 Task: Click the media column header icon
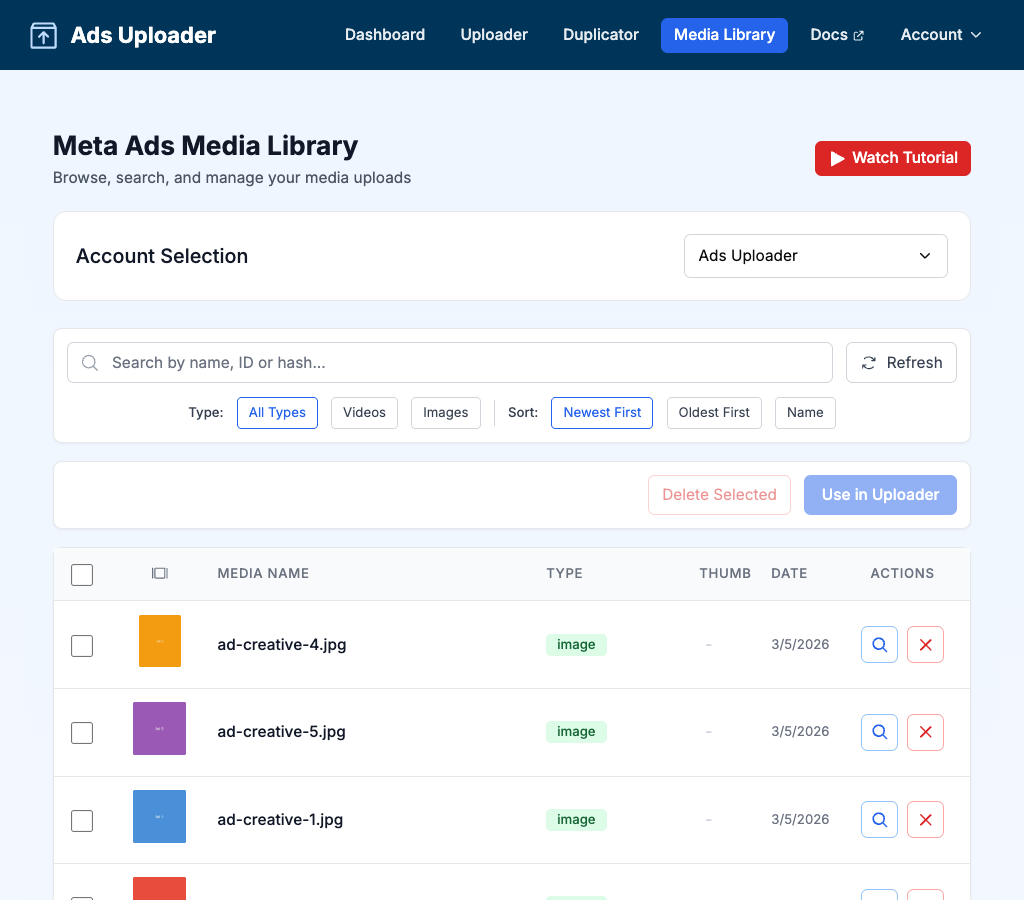159,574
